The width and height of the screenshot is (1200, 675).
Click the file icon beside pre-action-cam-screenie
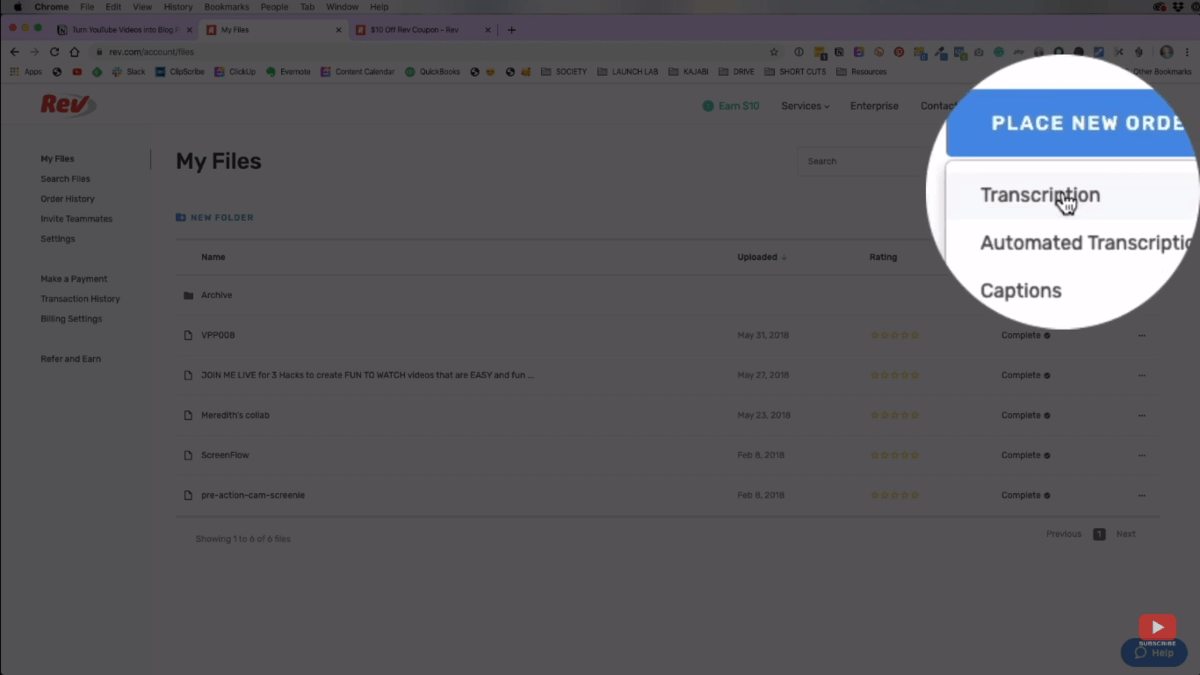[188, 495]
